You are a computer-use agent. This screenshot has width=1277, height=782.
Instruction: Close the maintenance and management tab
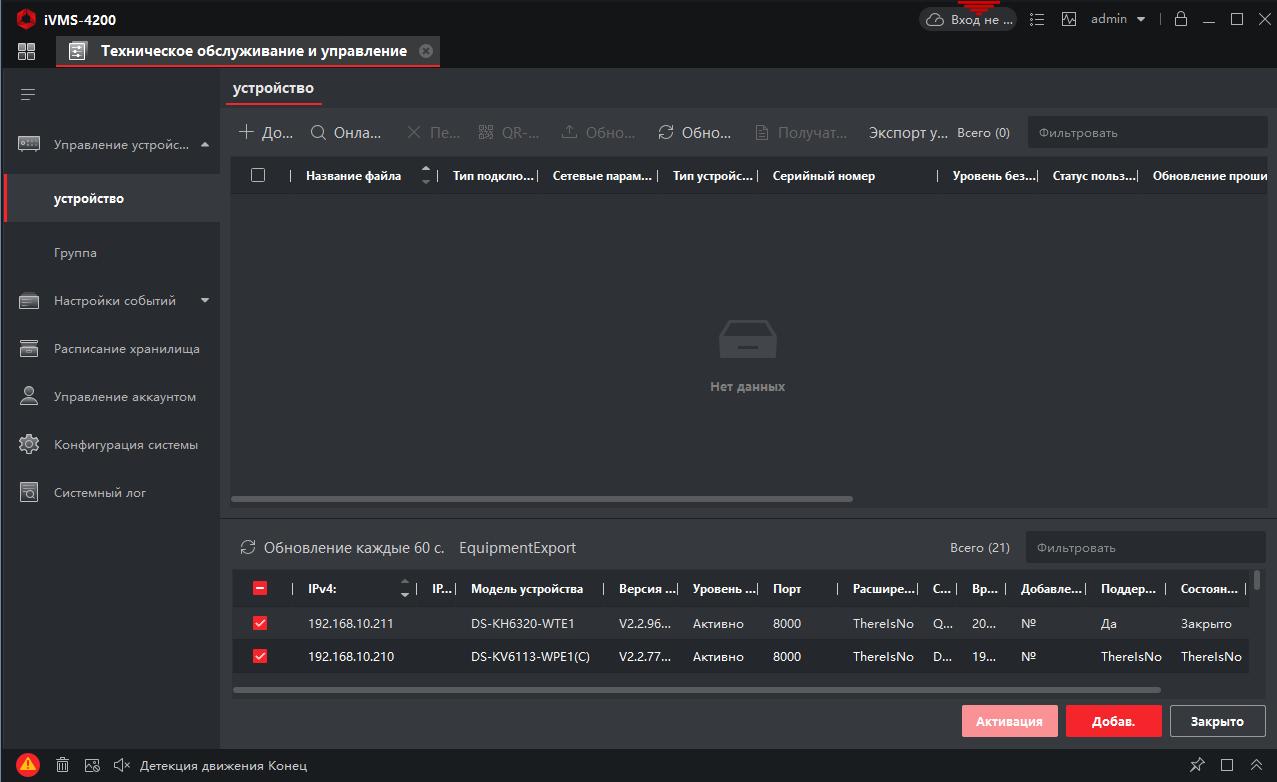[426, 51]
